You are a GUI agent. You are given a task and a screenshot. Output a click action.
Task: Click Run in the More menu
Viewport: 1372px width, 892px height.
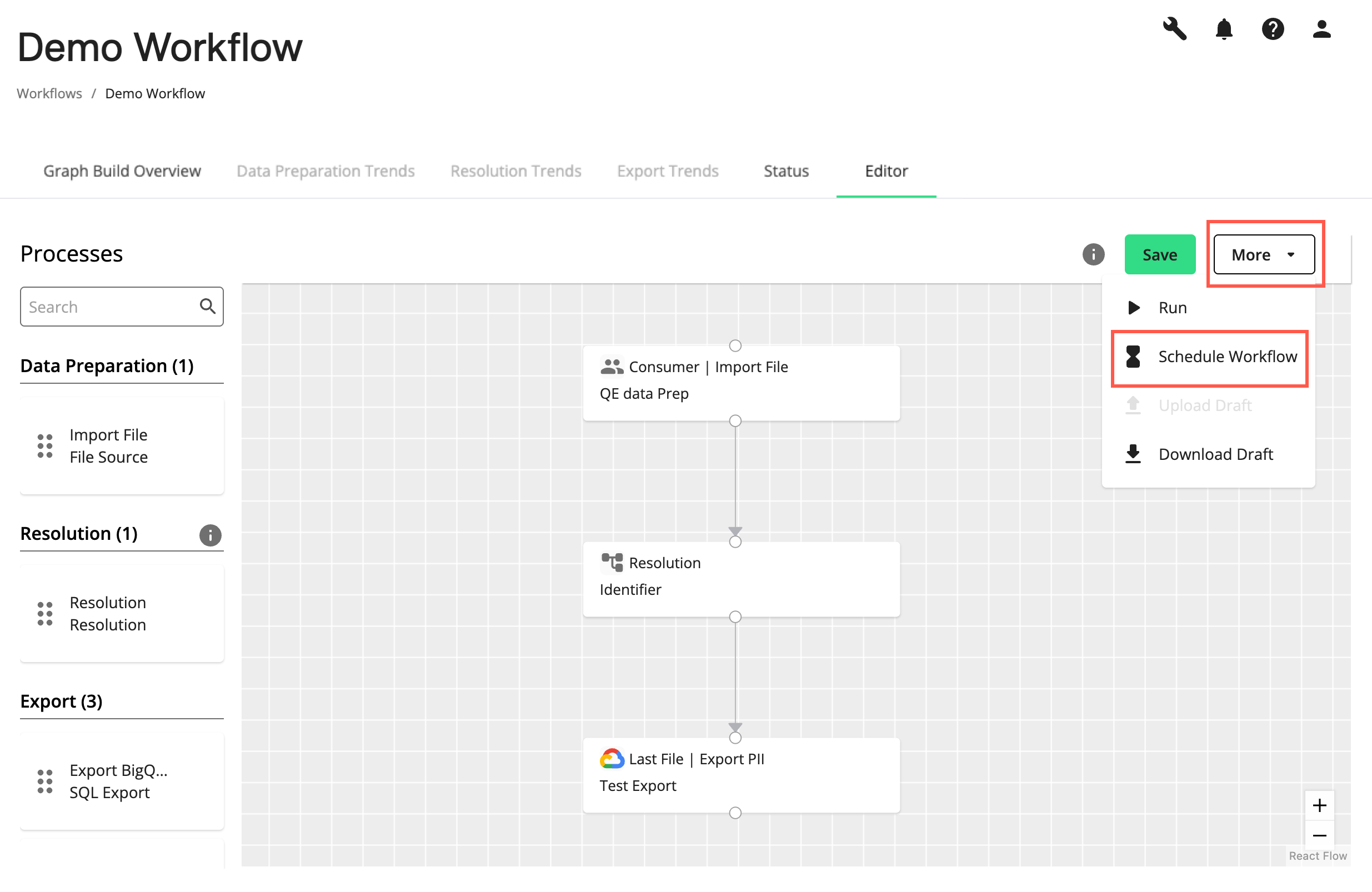(1172, 307)
